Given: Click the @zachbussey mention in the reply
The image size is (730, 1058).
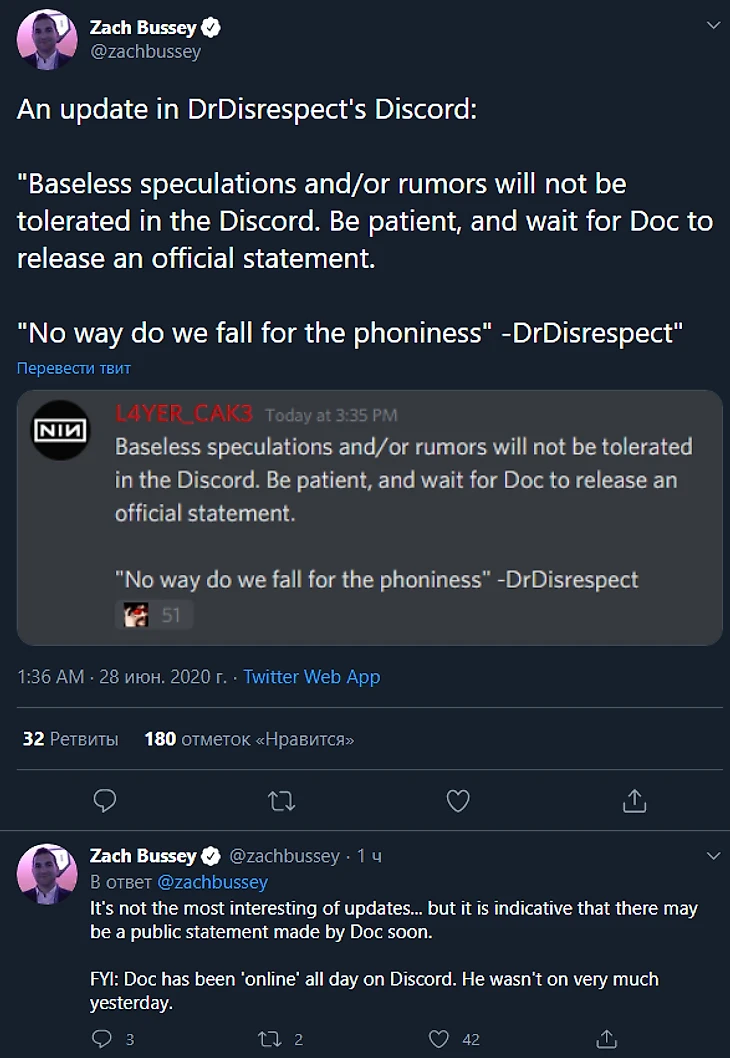Looking at the screenshot, I should coord(211,882).
